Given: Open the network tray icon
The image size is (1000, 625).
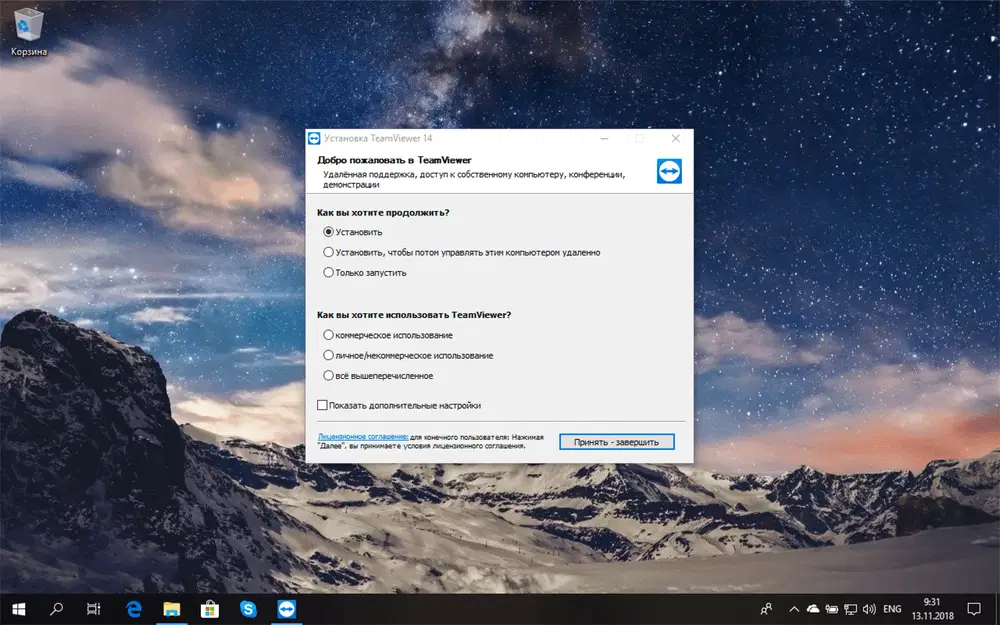Looking at the screenshot, I should coord(850,609).
